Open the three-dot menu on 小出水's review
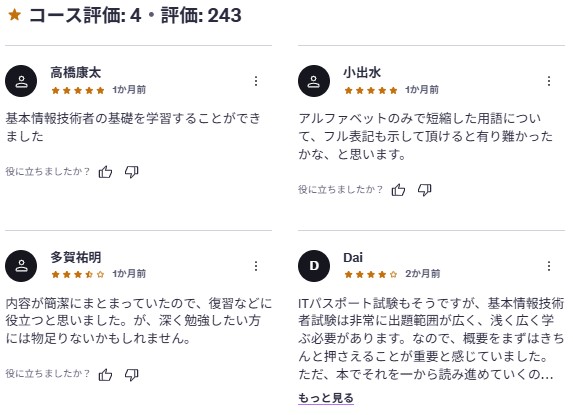573x415 pixels. click(549, 81)
